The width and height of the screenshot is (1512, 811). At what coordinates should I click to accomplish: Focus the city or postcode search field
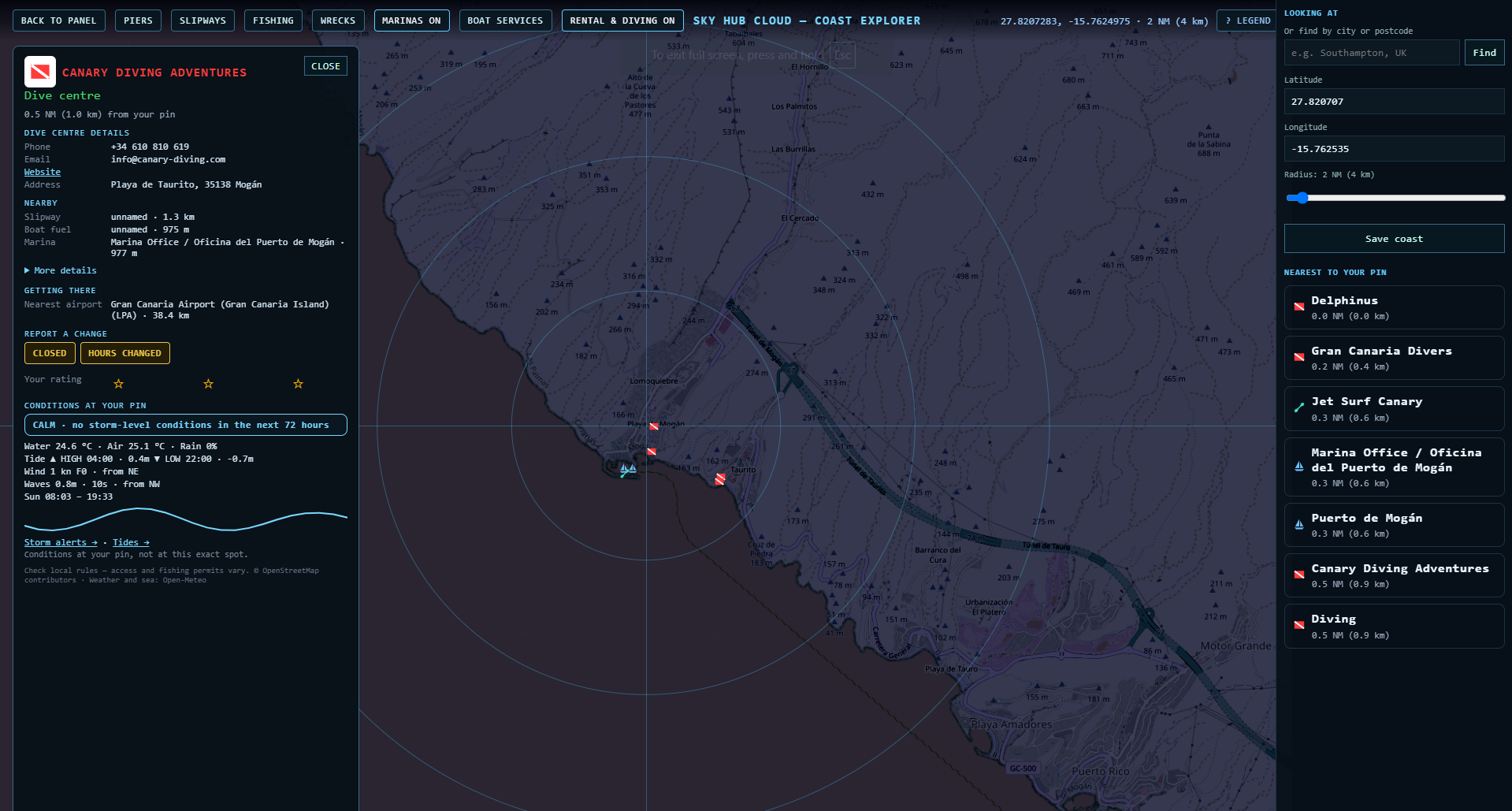click(1372, 53)
